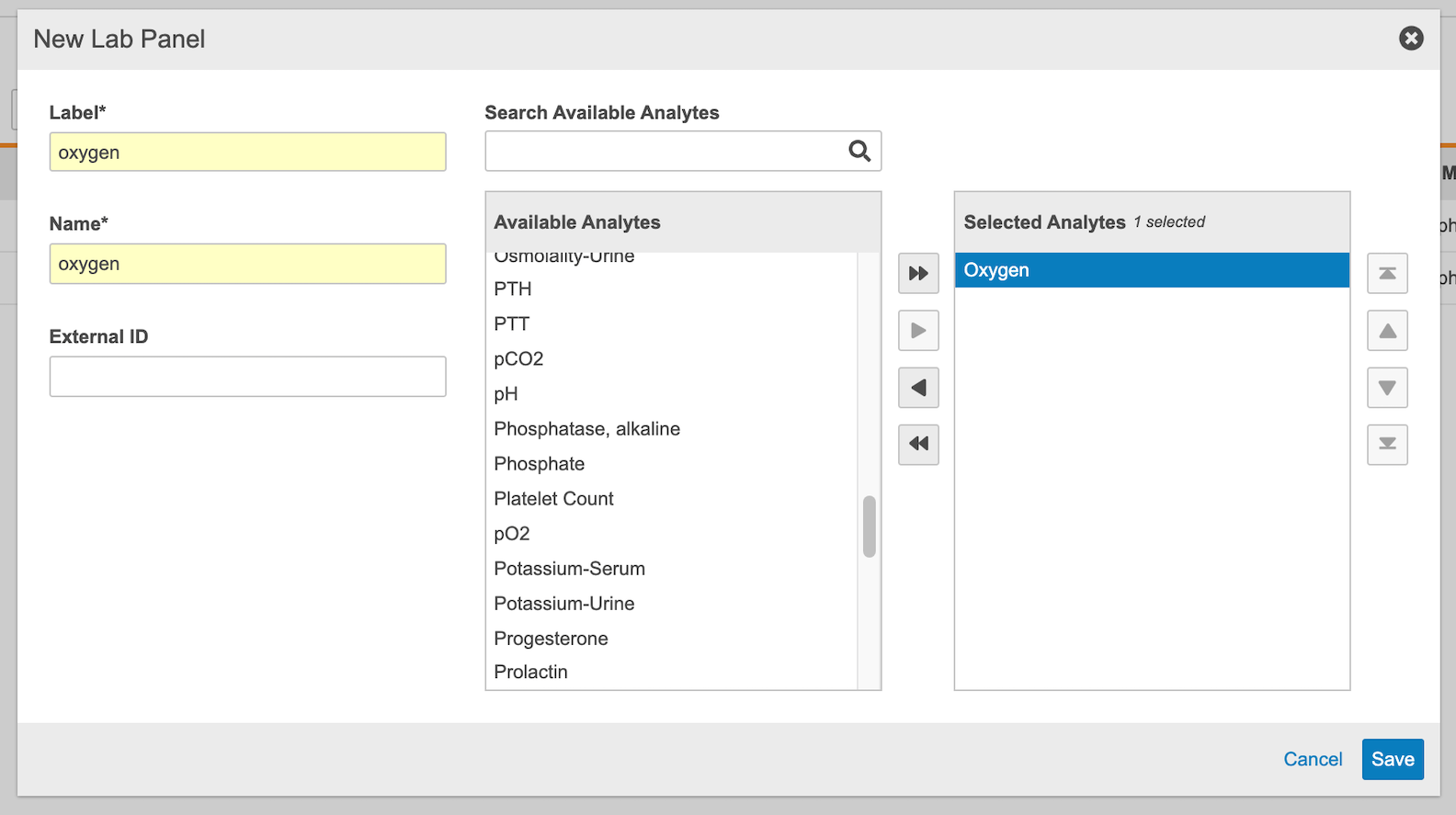Click the Name text field

[247, 264]
